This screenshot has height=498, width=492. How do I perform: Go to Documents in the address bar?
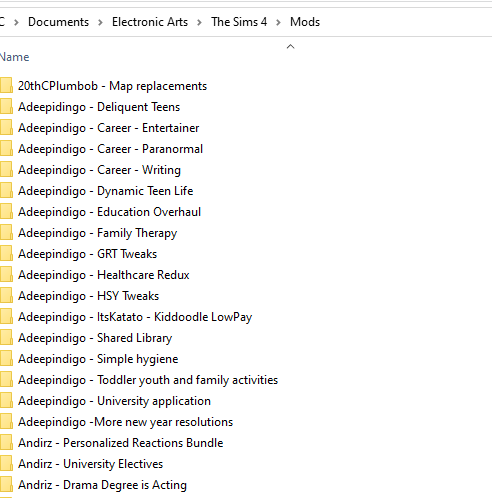[x=58, y=22]
